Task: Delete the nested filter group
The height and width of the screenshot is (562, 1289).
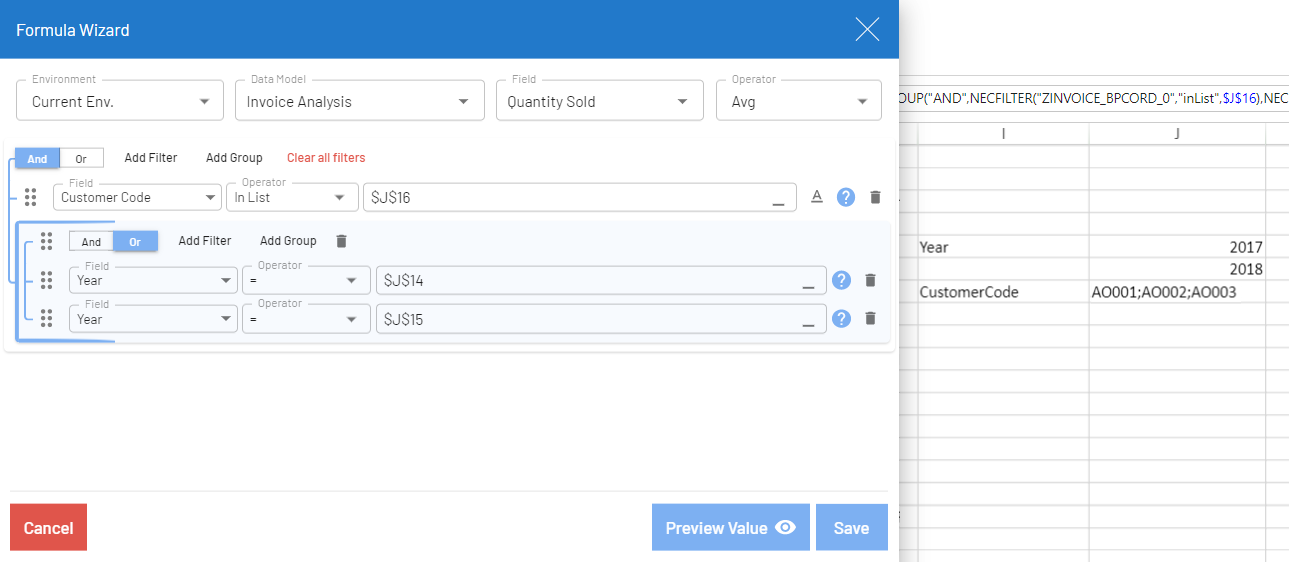Action: pyautogui.click(x=341, y=241)
